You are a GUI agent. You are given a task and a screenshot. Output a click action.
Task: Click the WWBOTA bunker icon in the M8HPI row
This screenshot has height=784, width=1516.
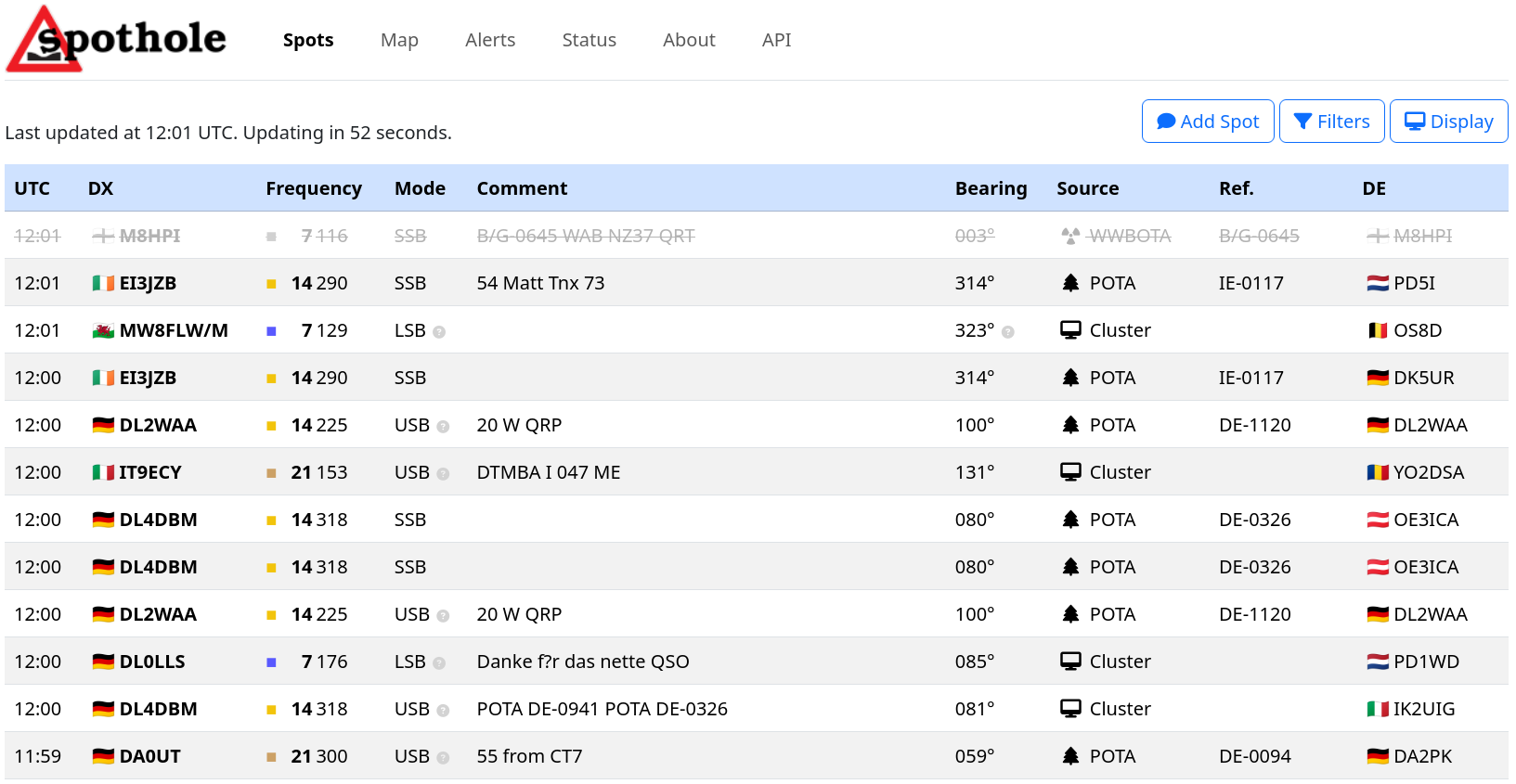click(1070, 236)
